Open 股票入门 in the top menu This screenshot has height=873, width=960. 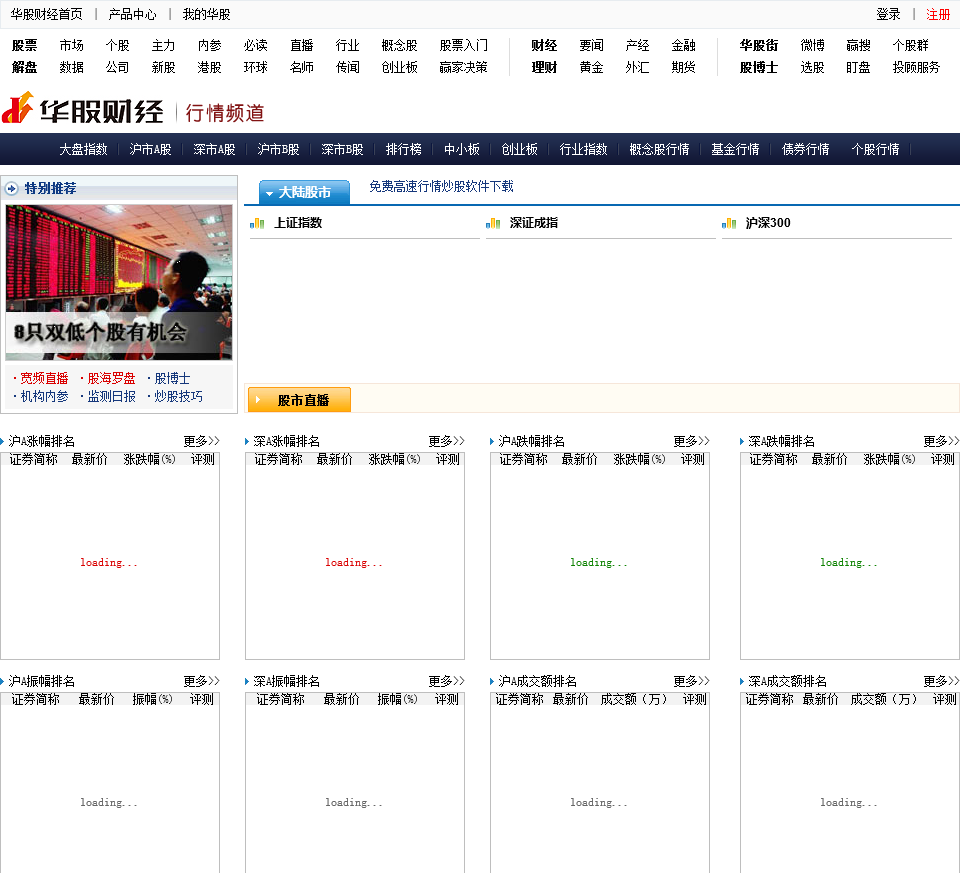click(x=463, y=45)
